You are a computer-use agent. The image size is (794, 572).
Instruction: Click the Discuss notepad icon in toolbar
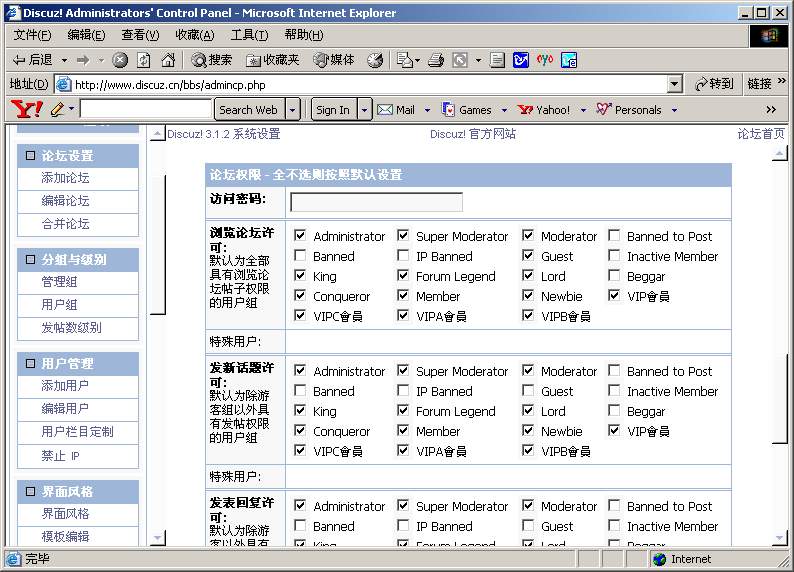click(x=497, y=60)
